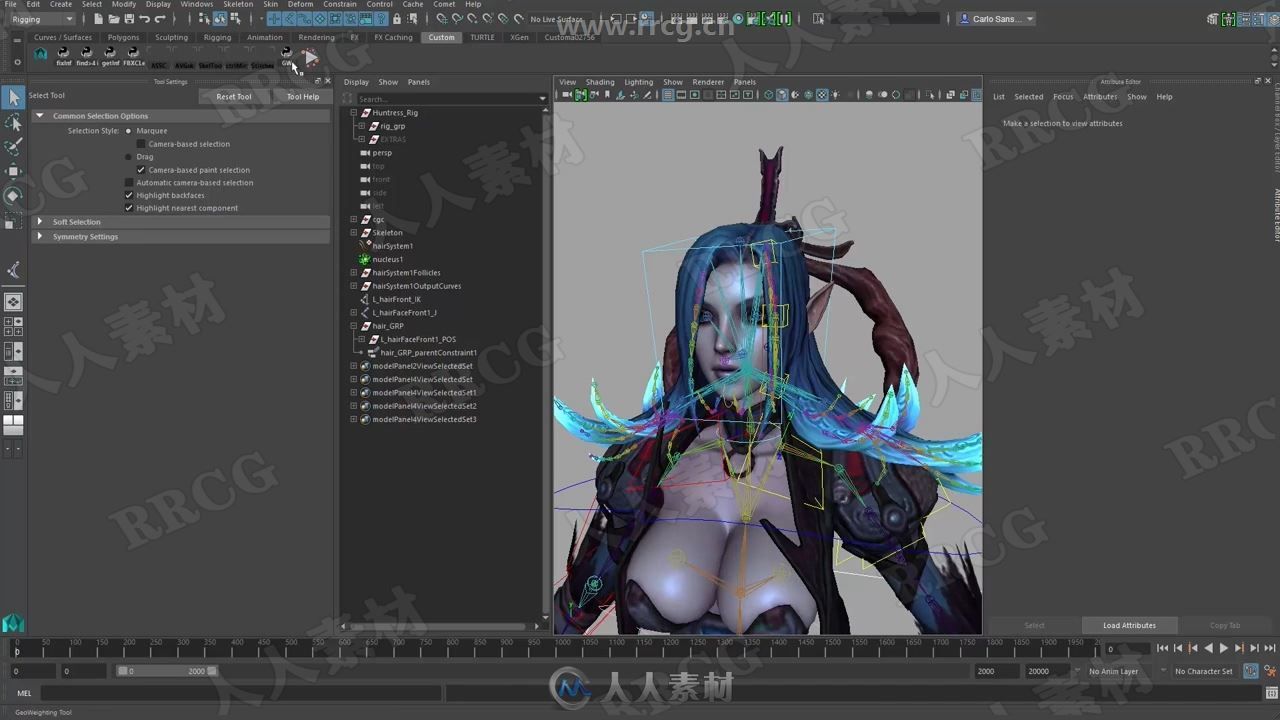The image size is (1280, 720).
Task: Collapse hair_GRP node in Outliner
Action: 354,326
